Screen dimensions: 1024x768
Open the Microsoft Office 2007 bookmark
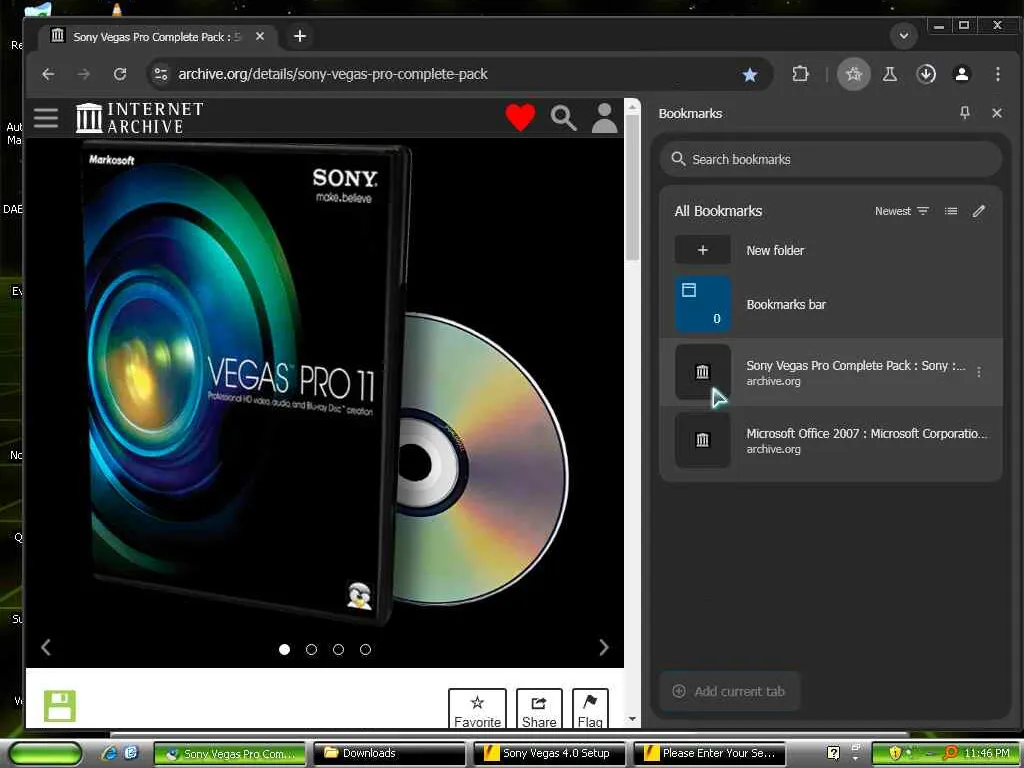pyautogui.click(x=831, y=440)
